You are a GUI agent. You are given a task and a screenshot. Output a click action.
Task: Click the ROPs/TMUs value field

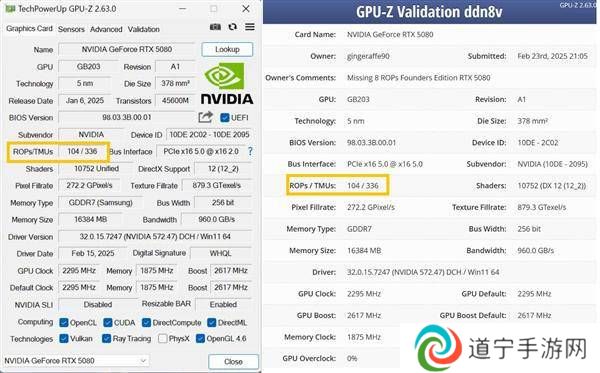[82, 151]
